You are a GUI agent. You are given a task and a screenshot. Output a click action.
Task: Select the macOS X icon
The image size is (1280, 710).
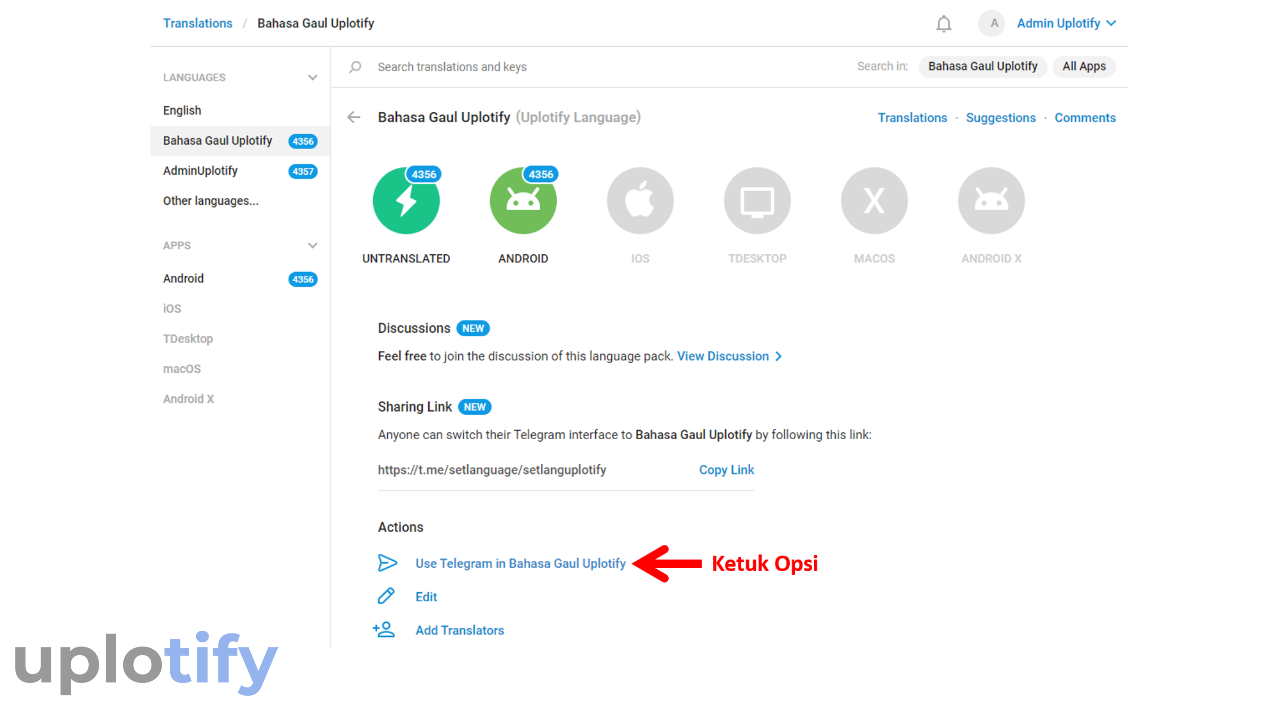pos(874,201)
